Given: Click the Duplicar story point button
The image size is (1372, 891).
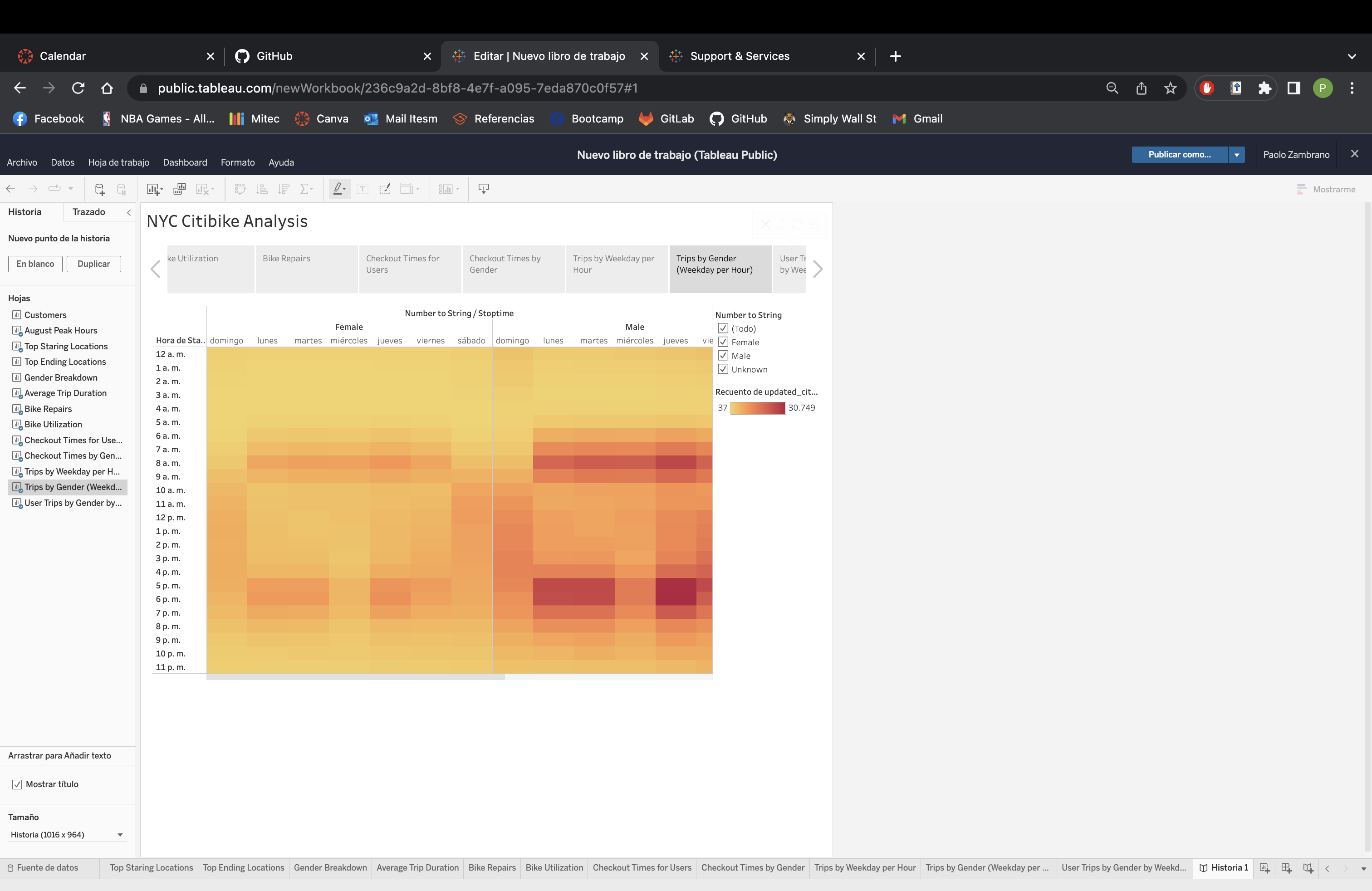Looking at the screenshot, I should click(93, 264).
